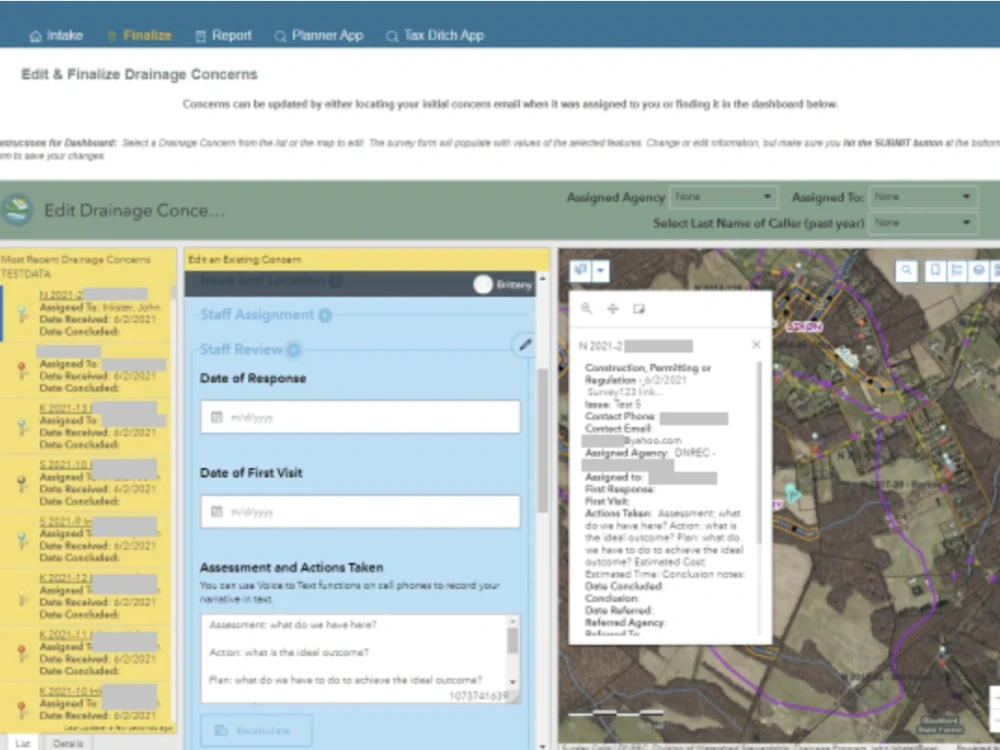Click the teal pin marker on map

tap(792, 492)
